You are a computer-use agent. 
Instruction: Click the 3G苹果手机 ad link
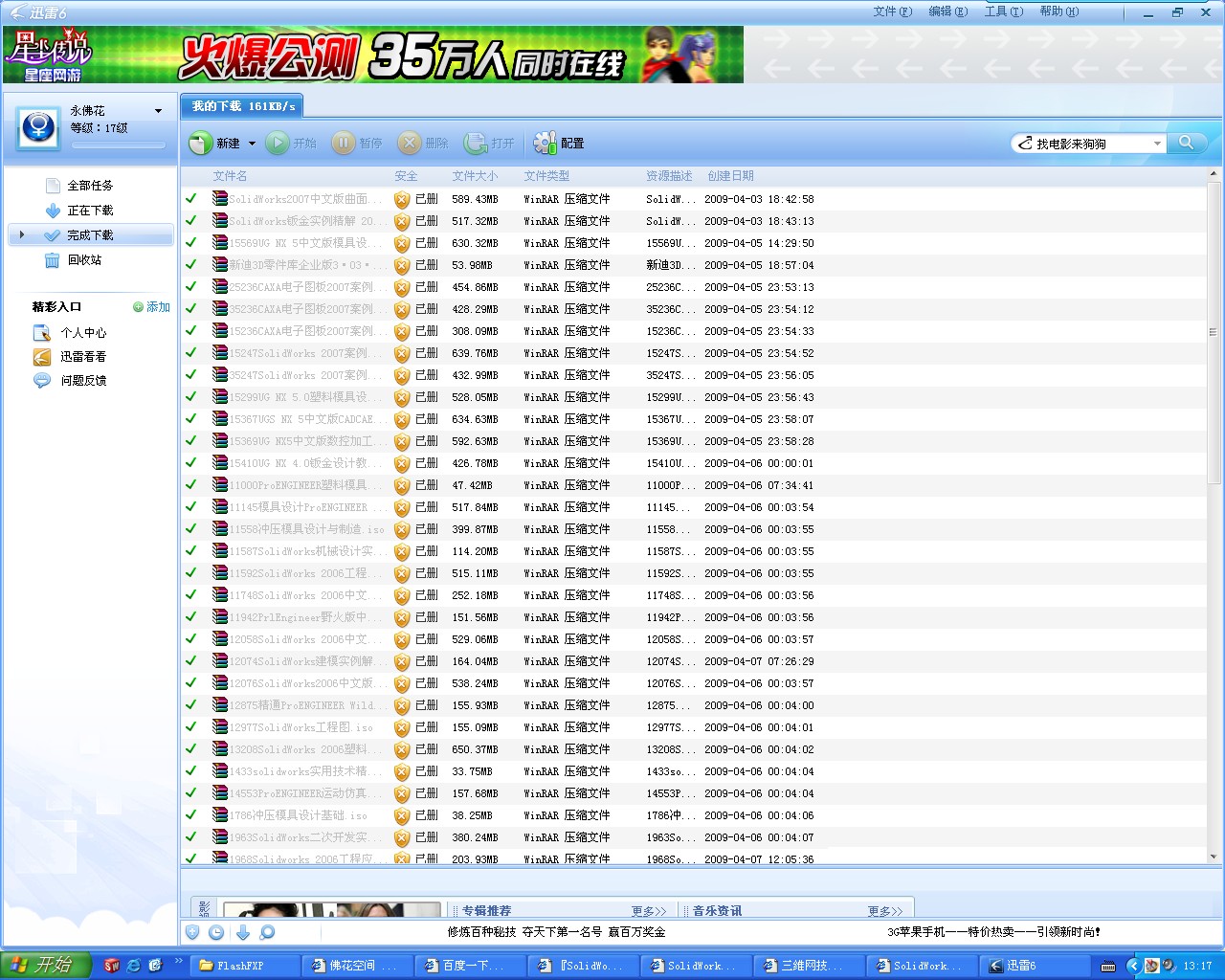(x=993, y=932)
